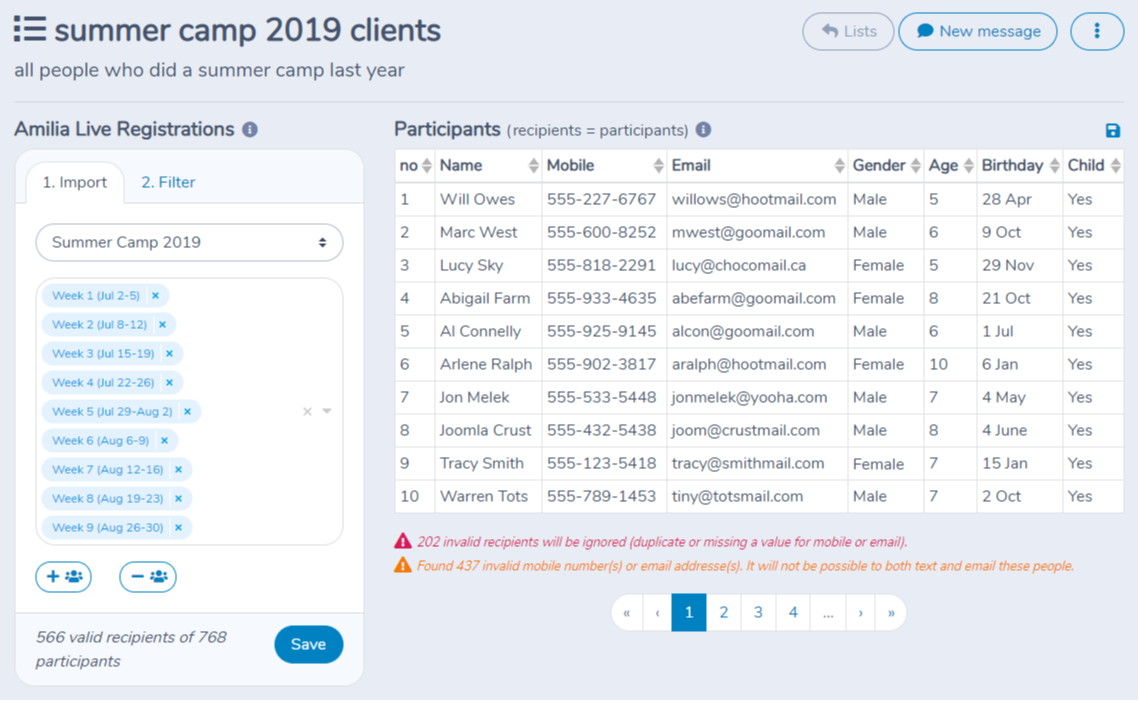Remove the Week 3 (Jul 15-19) tag

pyautogui.click(x=170, y=354)
